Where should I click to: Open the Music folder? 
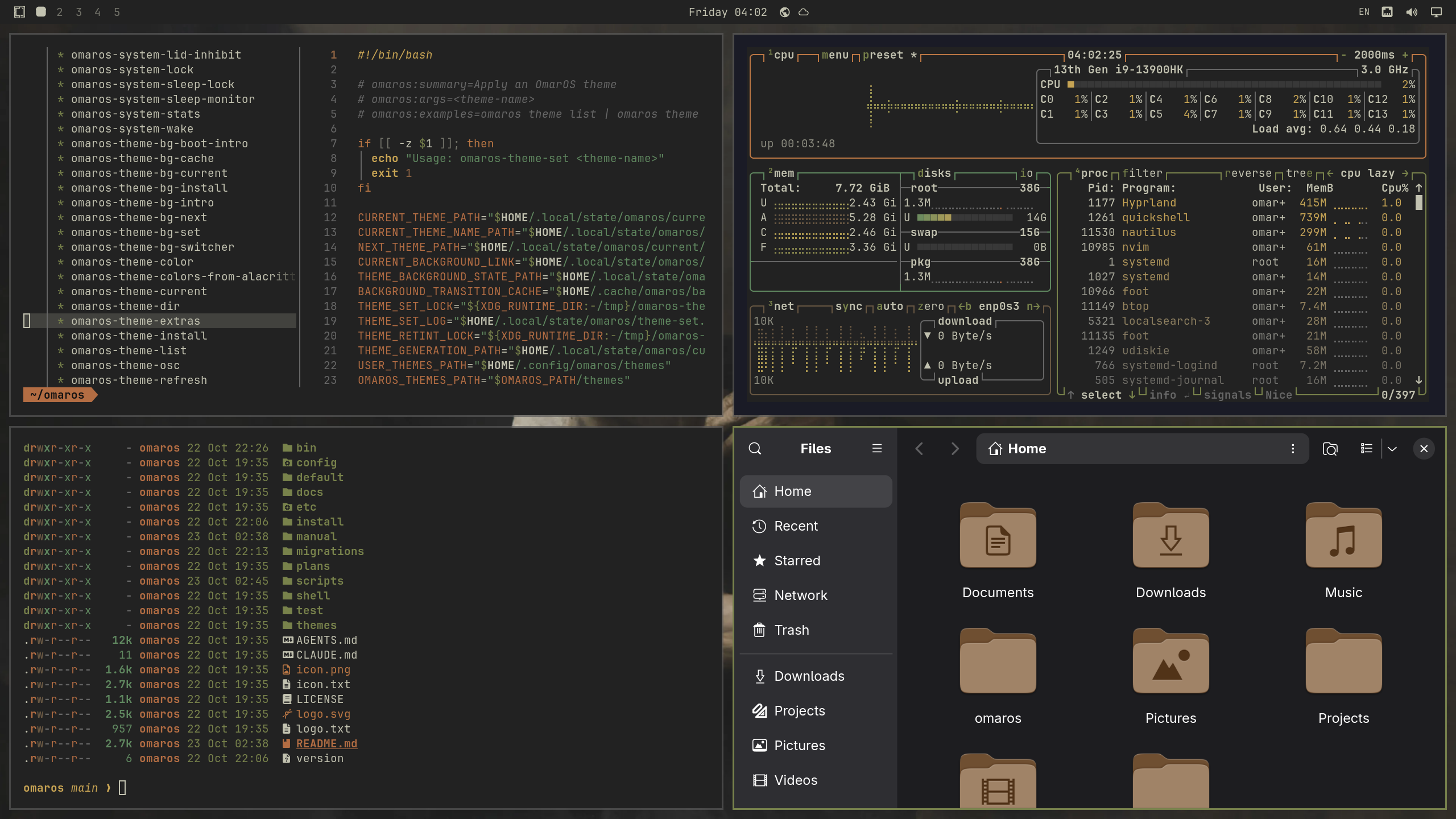(x=1344, y=551)
